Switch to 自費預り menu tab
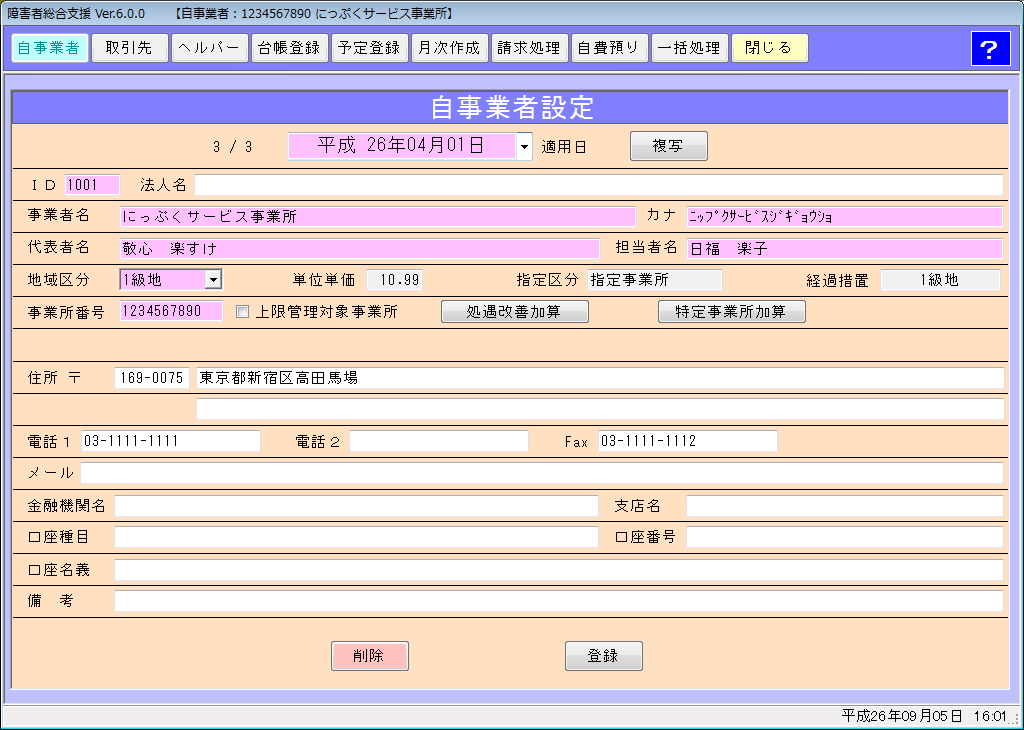The height and width of the screenshot is (730, 1024). (610, 48)
